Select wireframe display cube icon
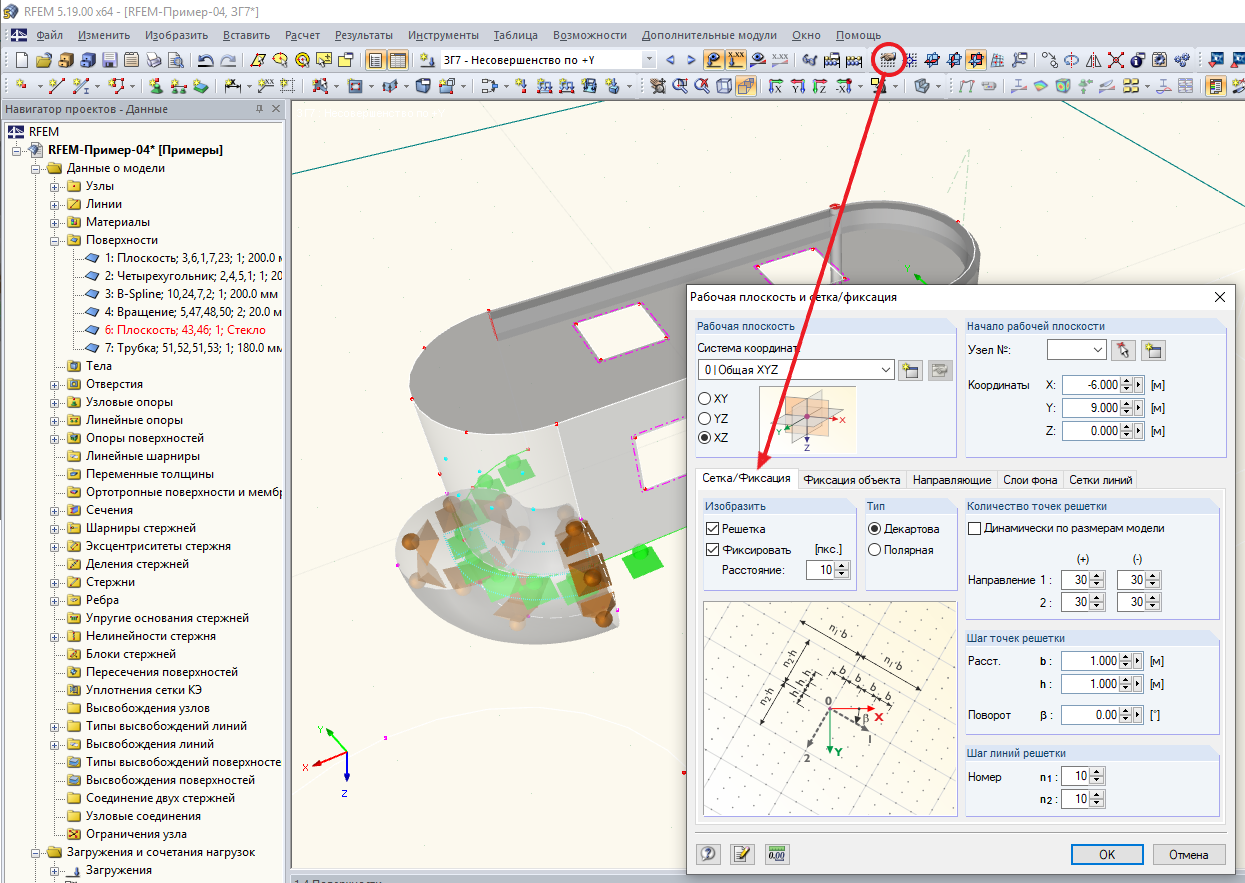This screenshot has width=1245, height=883. coord(724,86)
